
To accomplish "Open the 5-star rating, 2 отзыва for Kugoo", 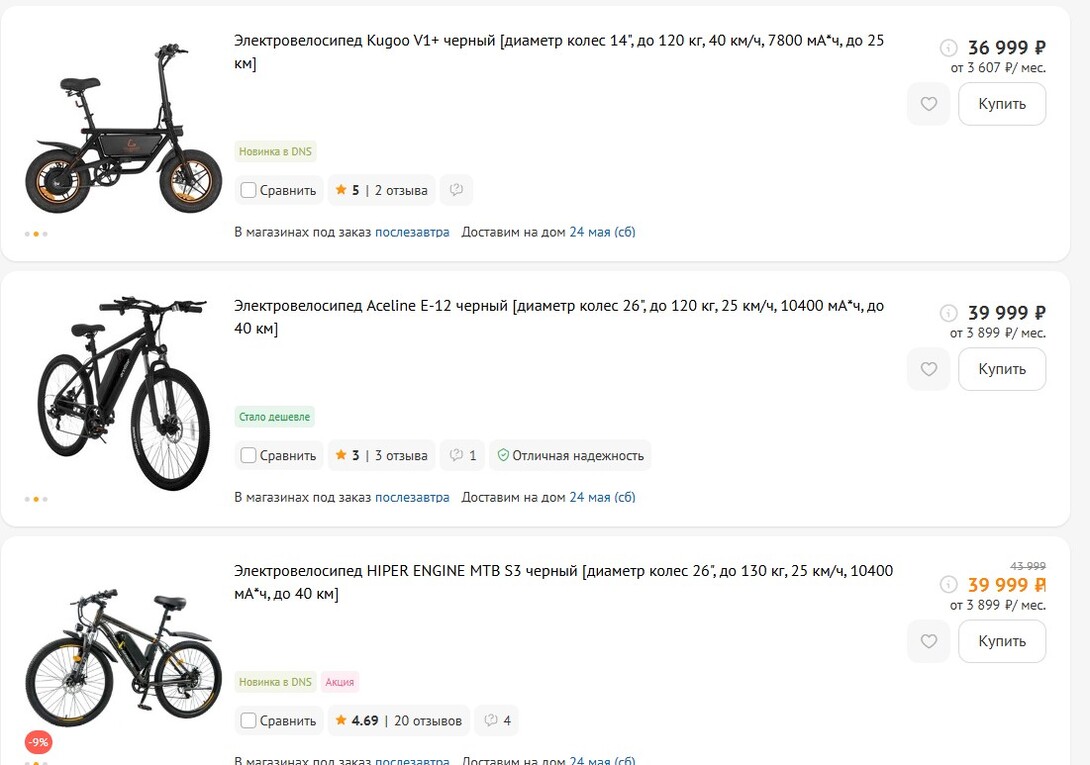I will click(x=381, y=190).
